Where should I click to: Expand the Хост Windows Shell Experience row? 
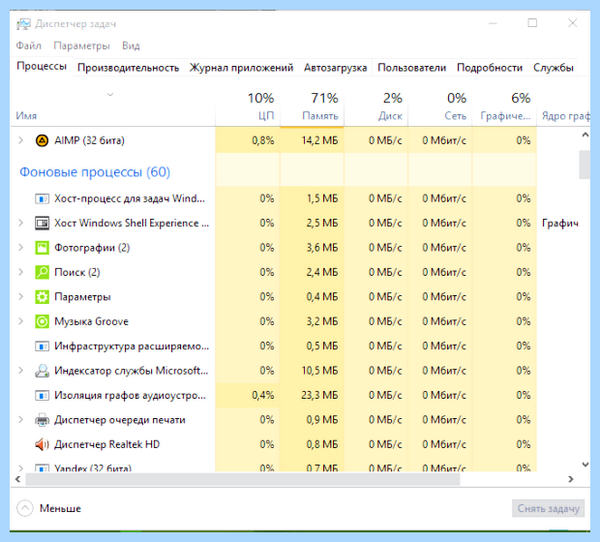click(21, 223)
